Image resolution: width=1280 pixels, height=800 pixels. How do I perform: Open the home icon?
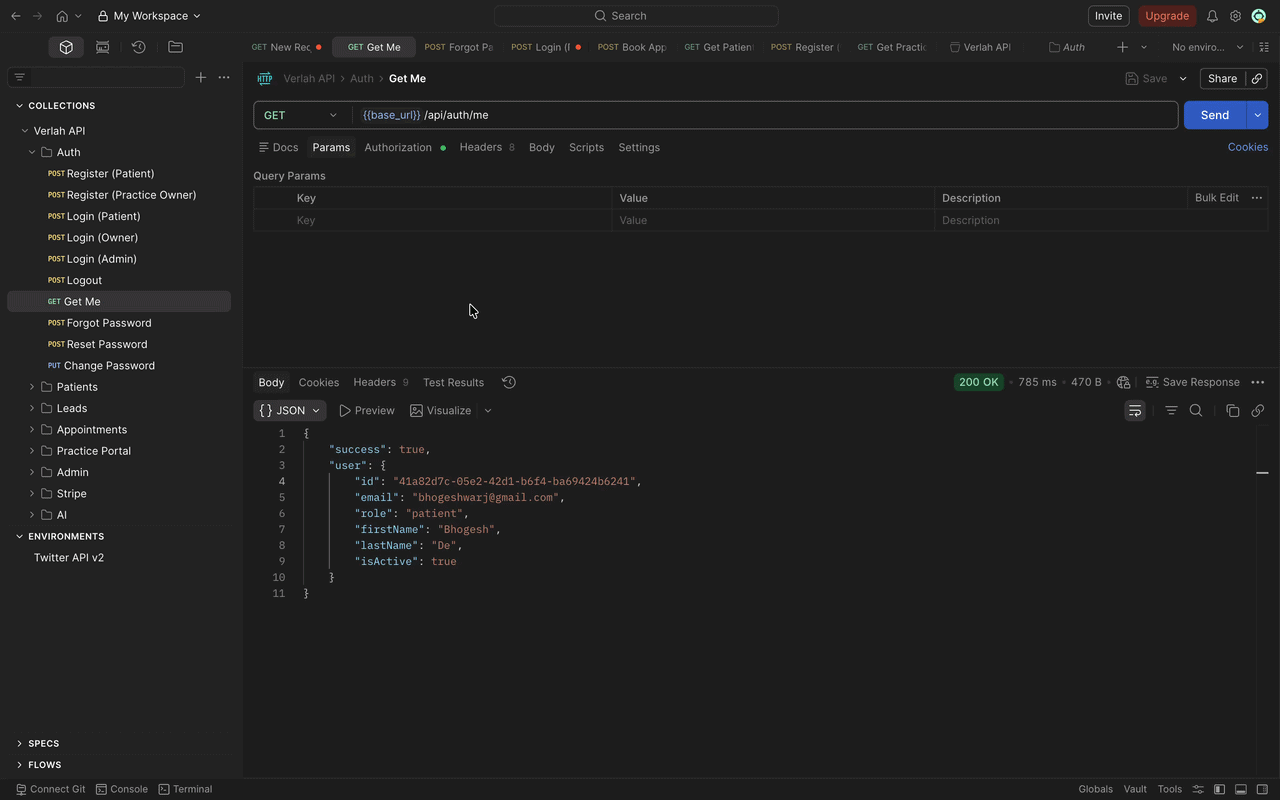[62, 16]
